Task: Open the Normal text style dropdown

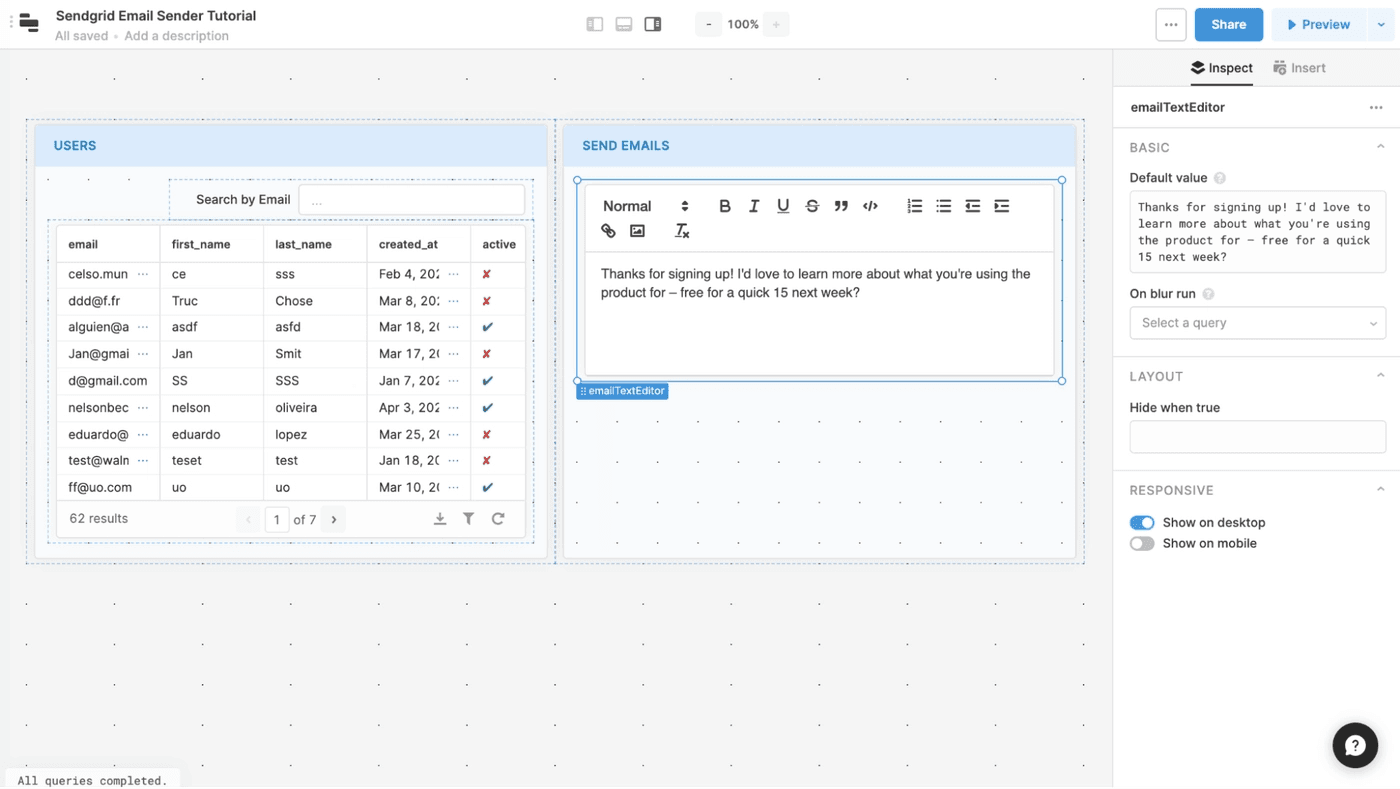Action: tap(645, 206)
